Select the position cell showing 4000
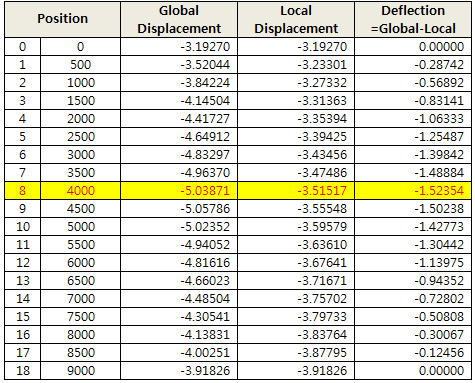475x383 pixels. pyautogui.click(x=80, y=191)
